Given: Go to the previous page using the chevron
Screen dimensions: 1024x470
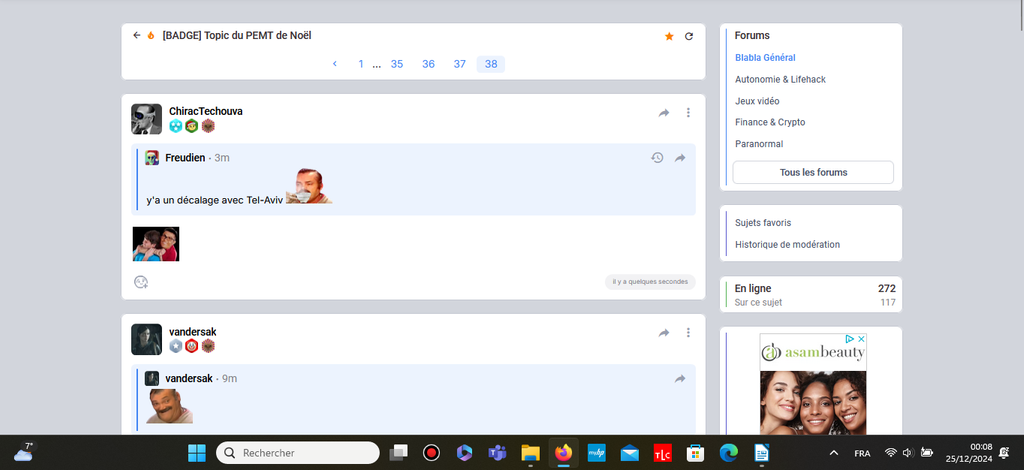Looking at the screenshot, I should [334, 64].
